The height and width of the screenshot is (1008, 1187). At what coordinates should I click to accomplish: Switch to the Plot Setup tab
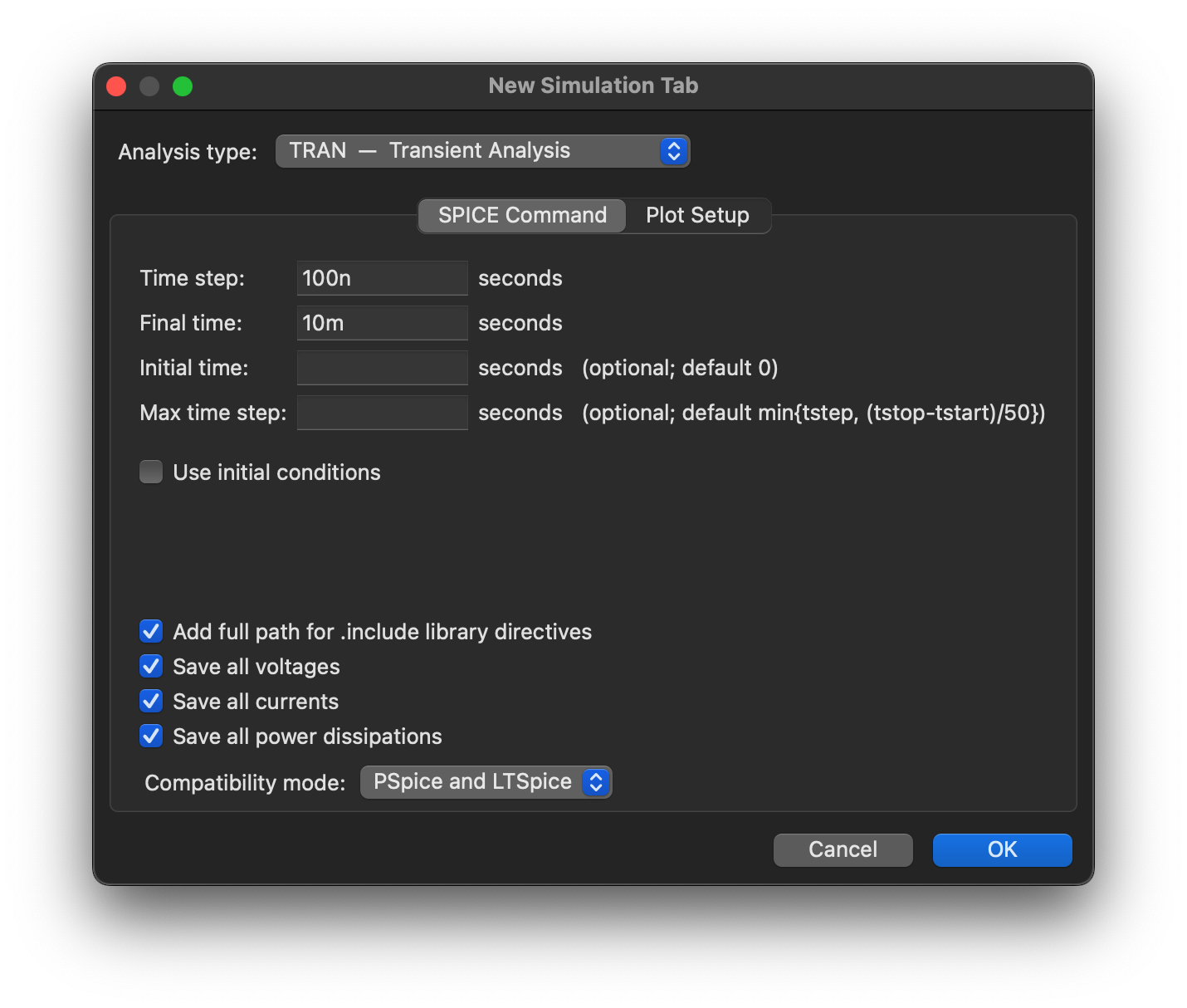click(x=697, y=215)
